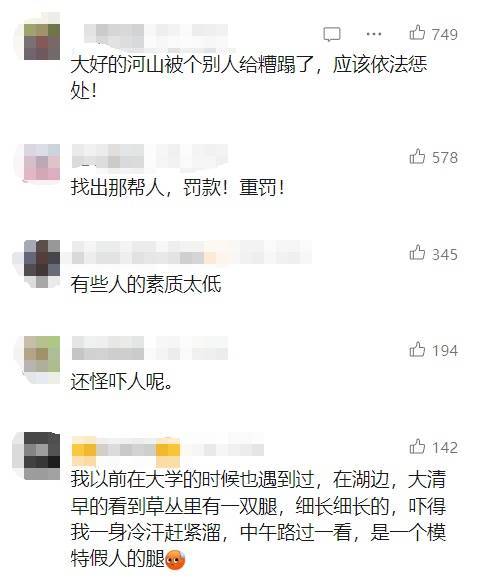
Task: Click the emoji ending the last comment
Action: coord(175,559)
